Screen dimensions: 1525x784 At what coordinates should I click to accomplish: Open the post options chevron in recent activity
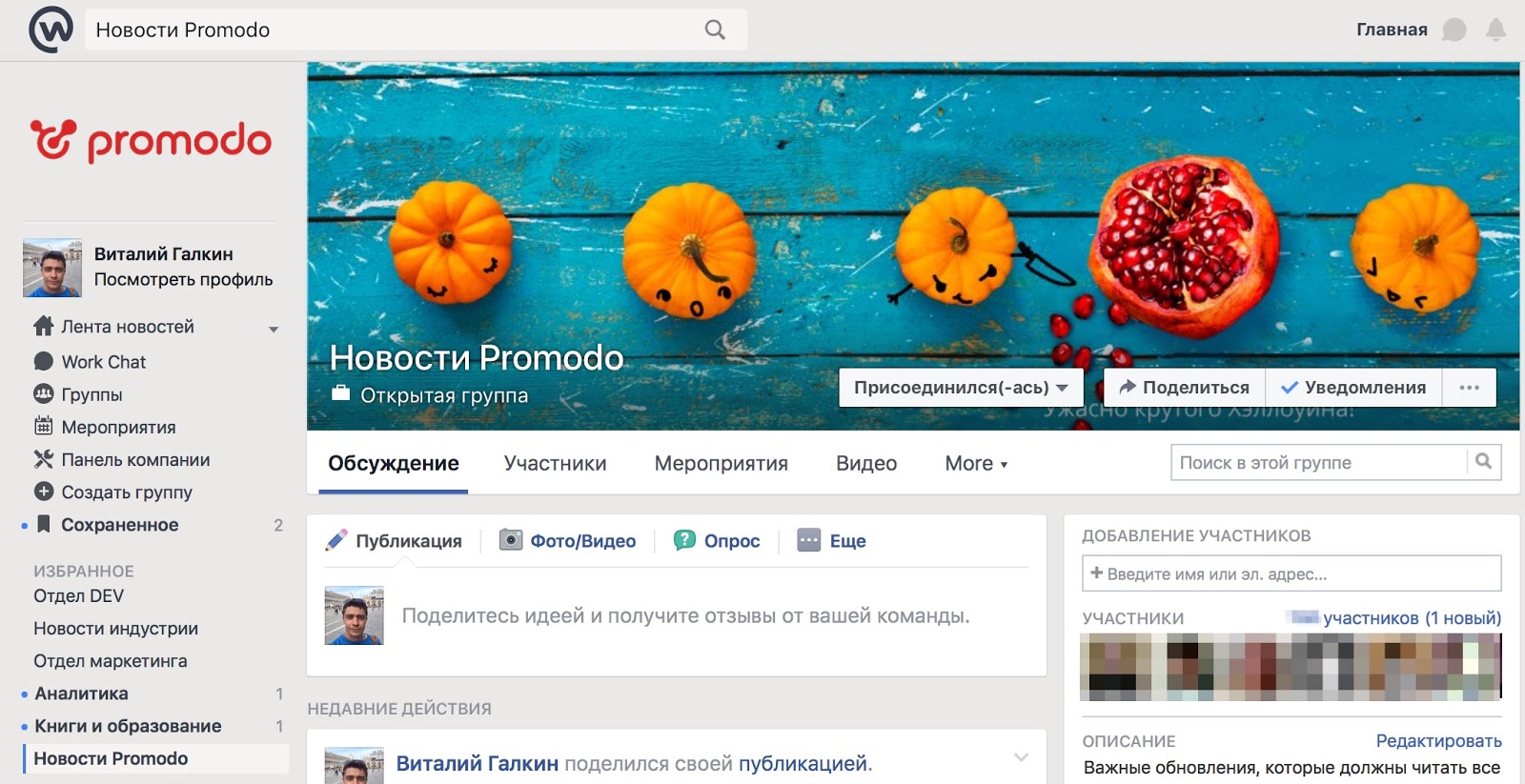[1021, 758]
